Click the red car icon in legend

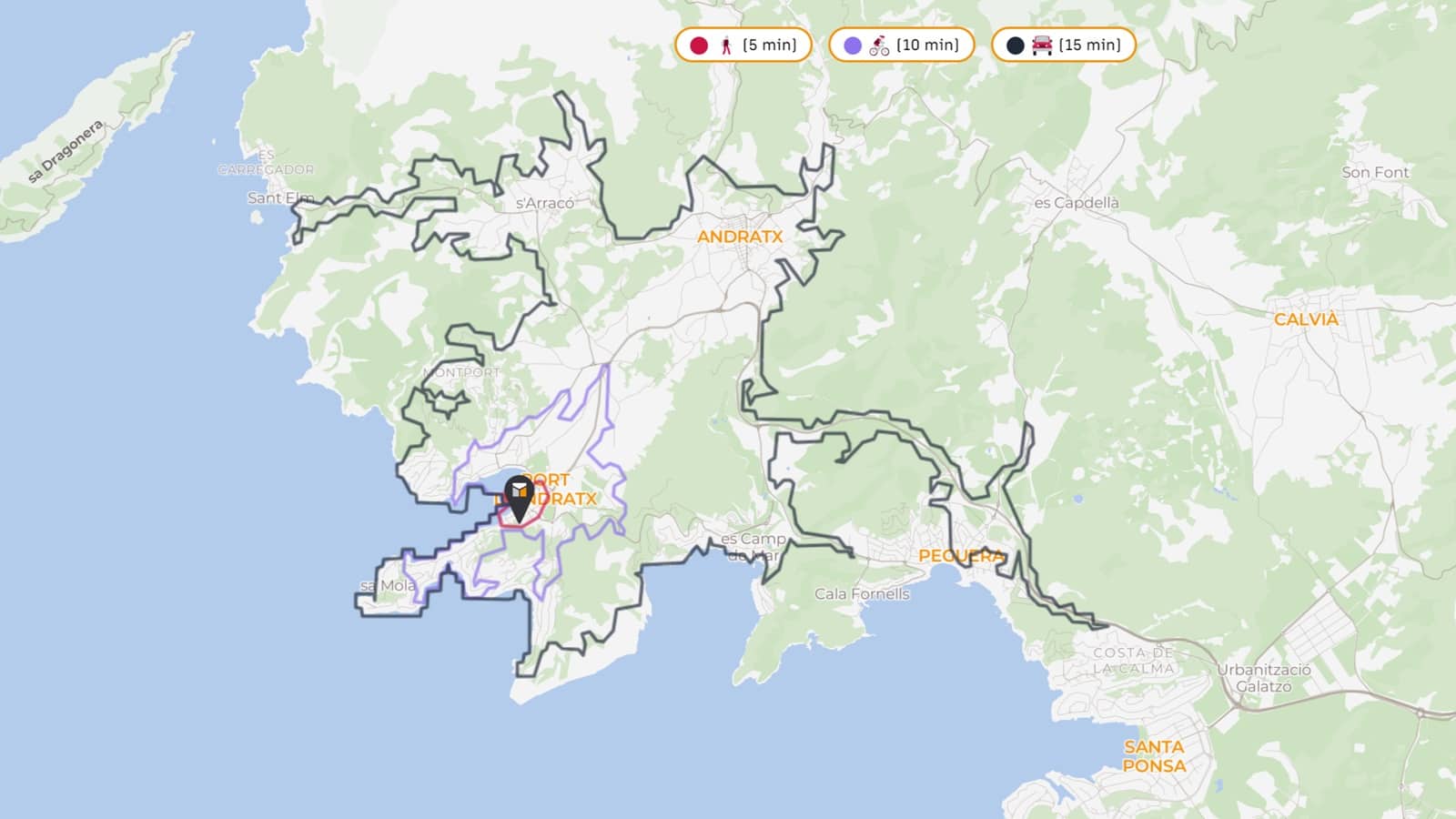(1042, 45)
